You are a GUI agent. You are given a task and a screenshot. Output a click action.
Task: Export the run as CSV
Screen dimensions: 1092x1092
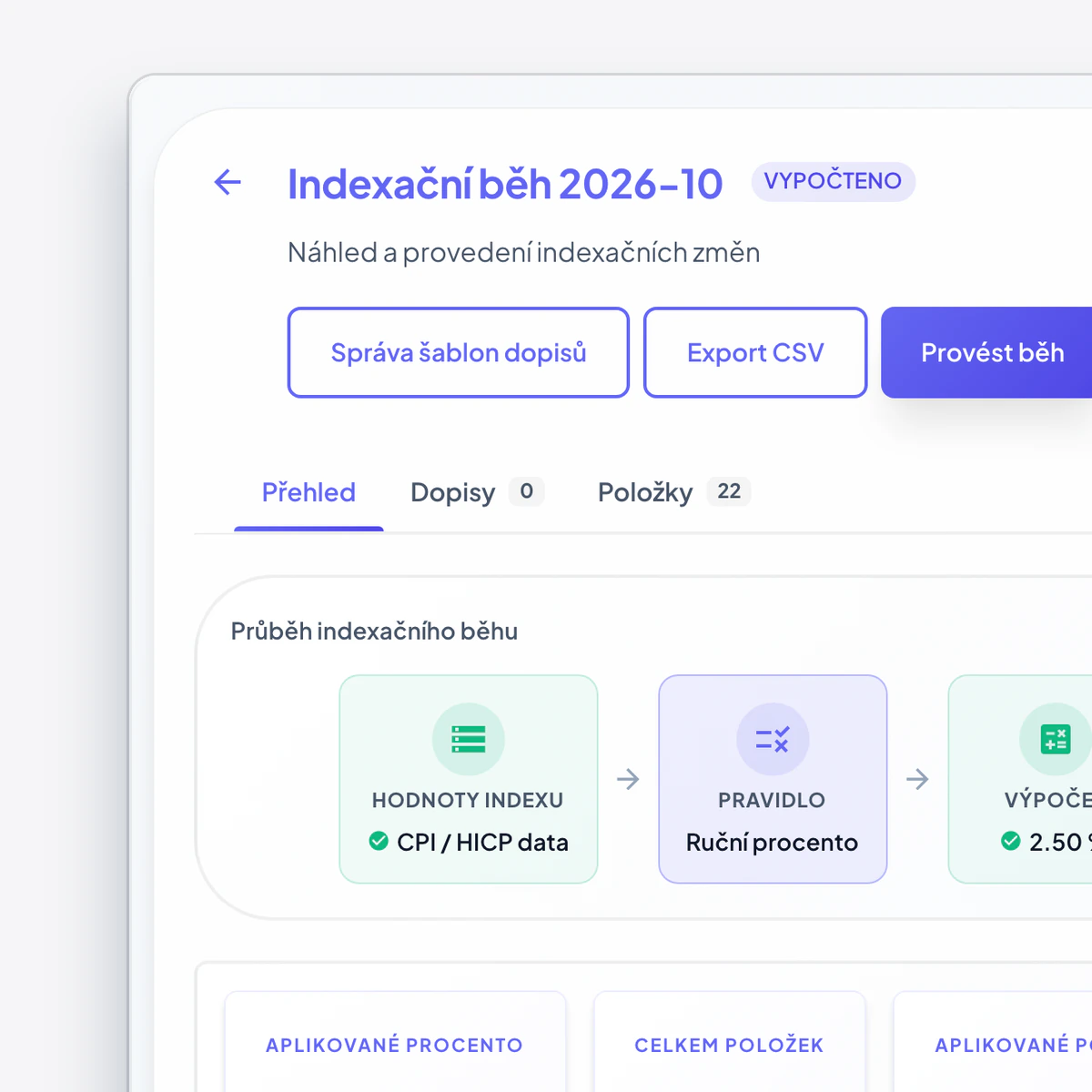pos(755,352)
